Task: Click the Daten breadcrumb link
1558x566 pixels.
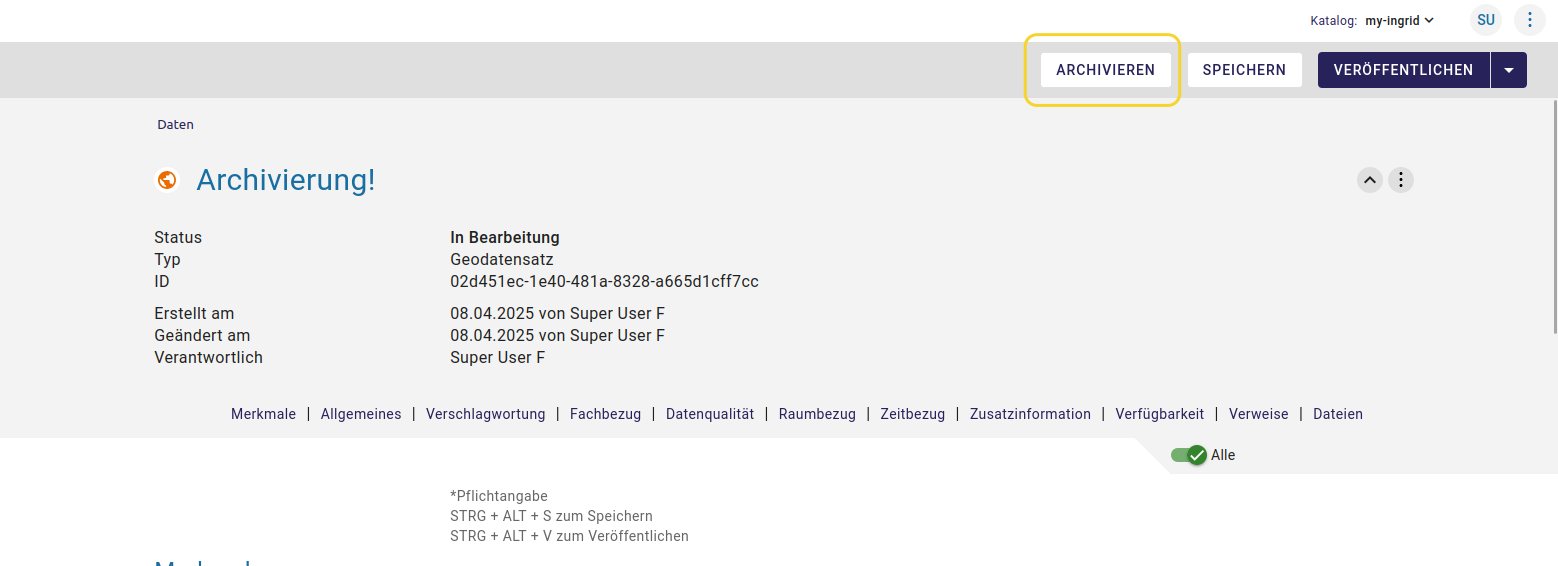Action: 175,125
